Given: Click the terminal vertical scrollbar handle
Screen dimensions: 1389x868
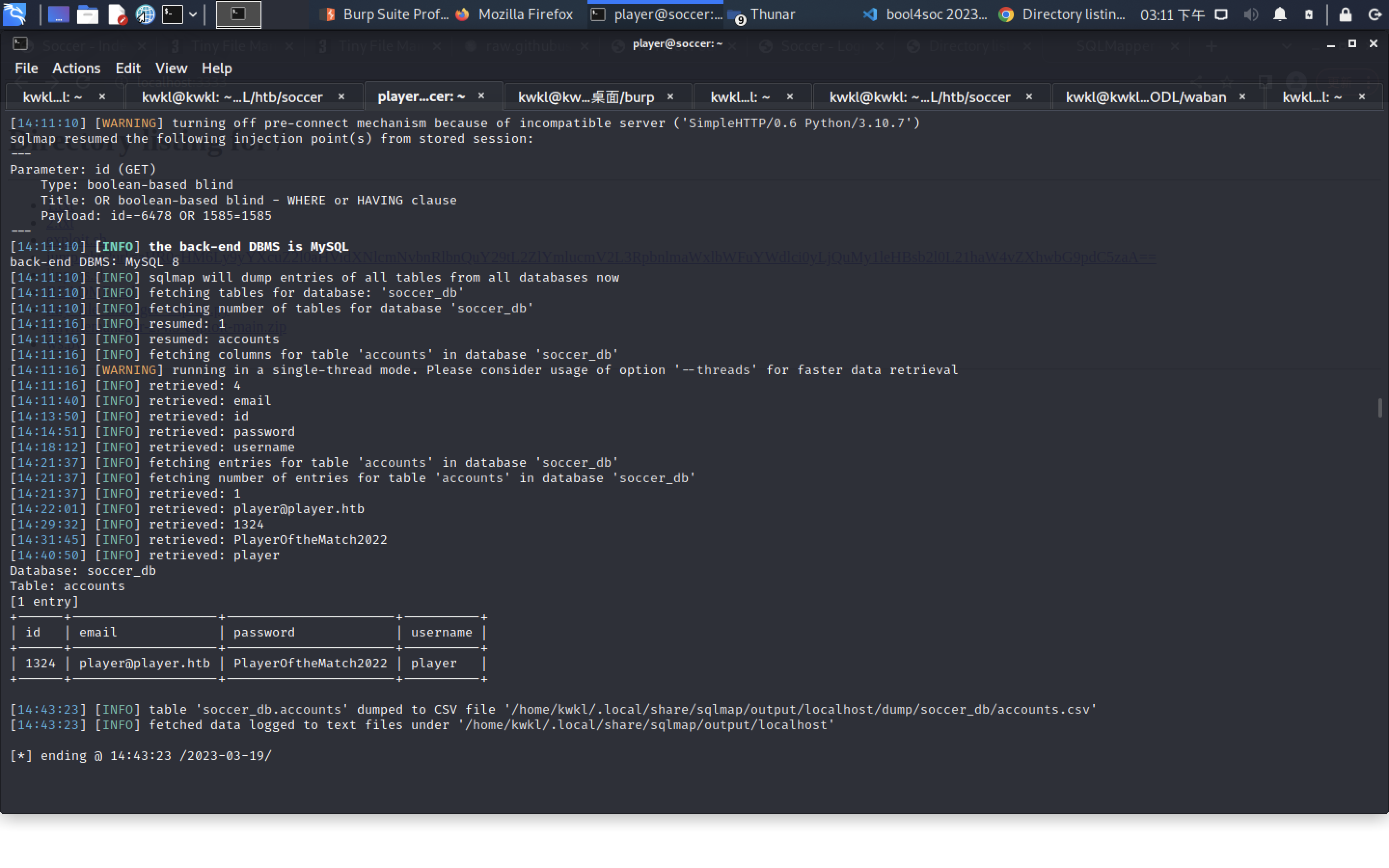Looking at the screenshot, I should (x=1380, y=407).
